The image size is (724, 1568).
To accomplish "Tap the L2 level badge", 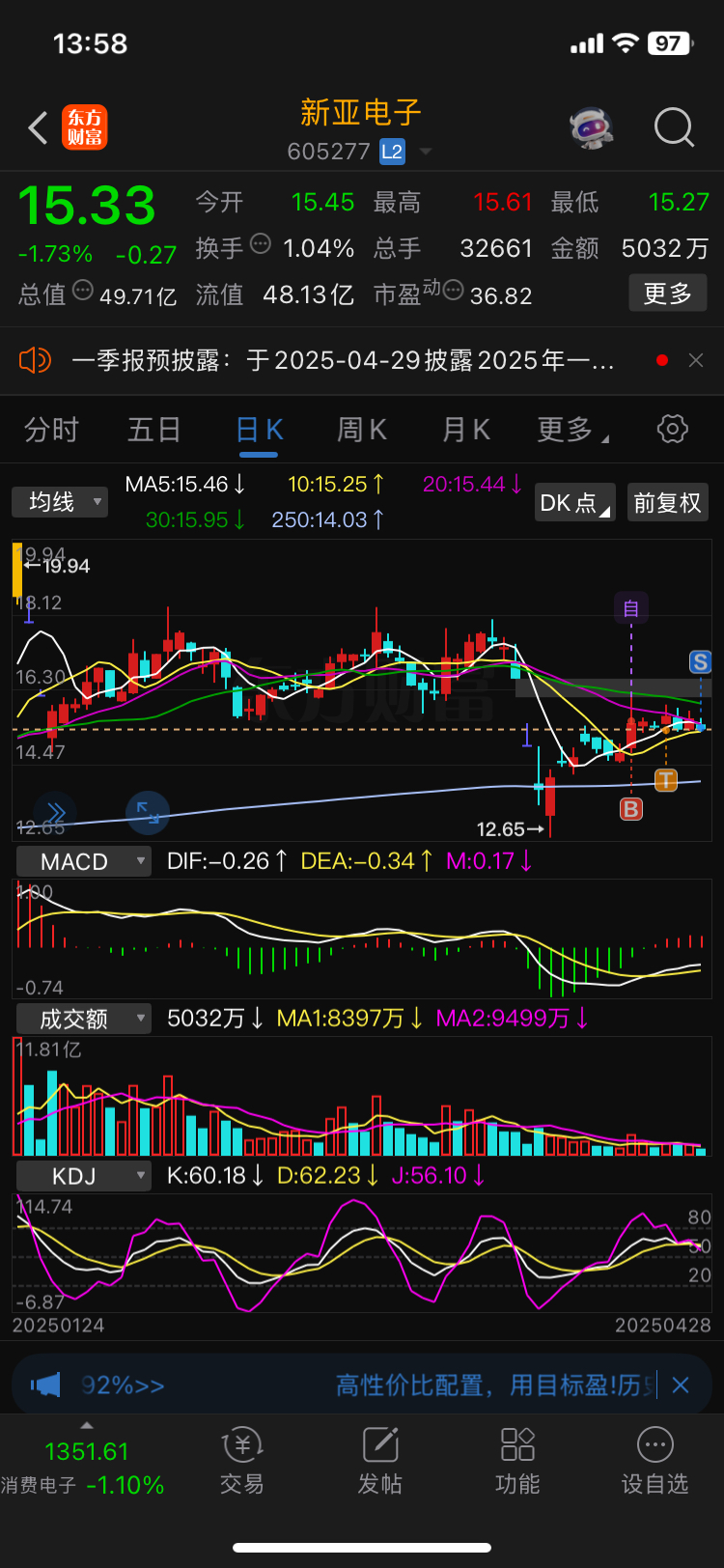I will (392, 152).
